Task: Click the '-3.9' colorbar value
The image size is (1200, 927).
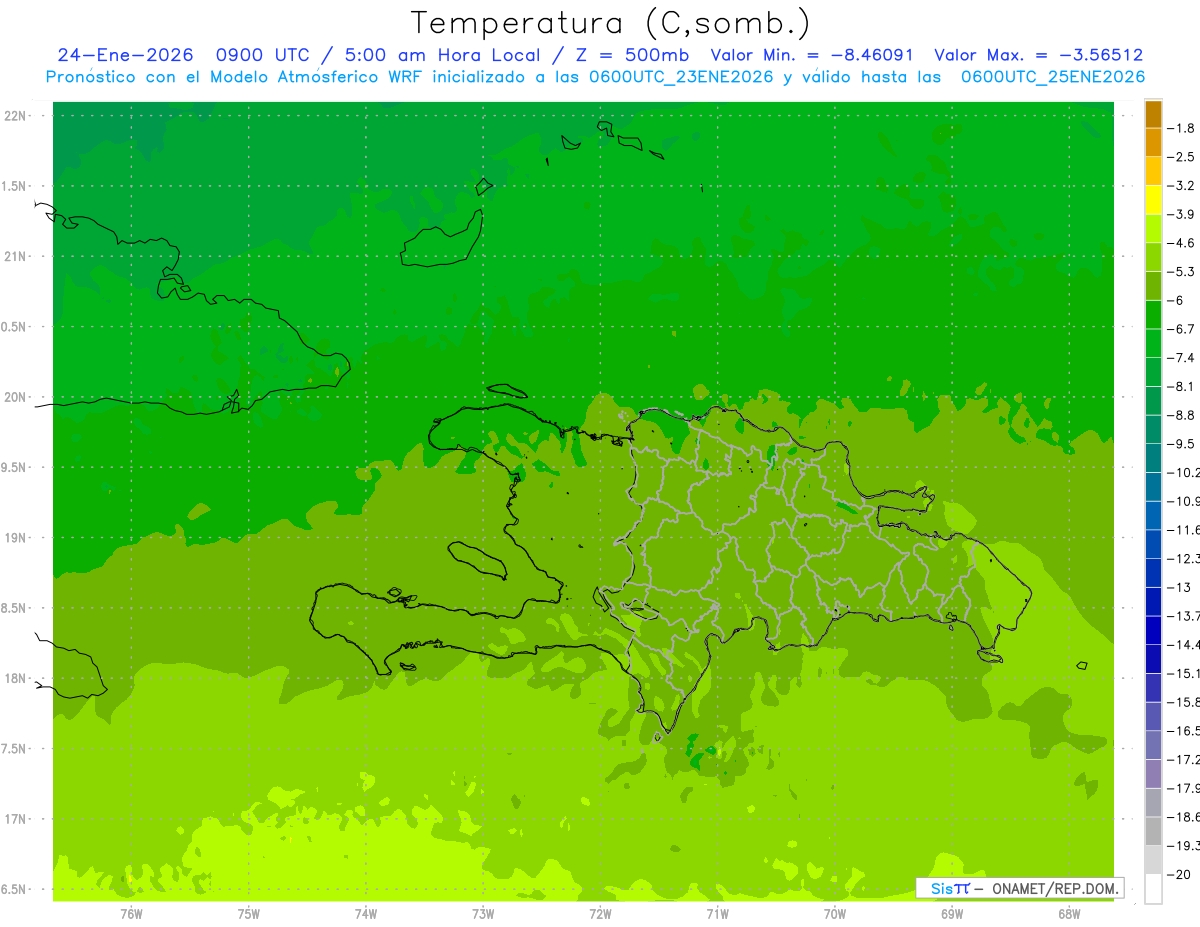Action: tap(1181, 214)
